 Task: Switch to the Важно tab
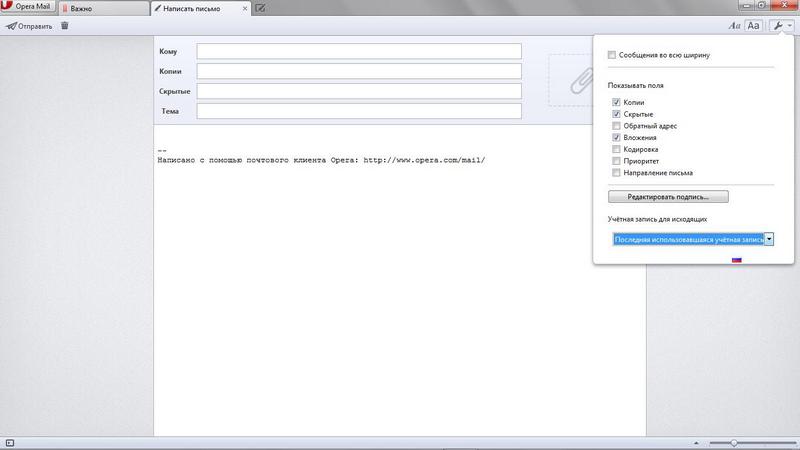(104, 8)
